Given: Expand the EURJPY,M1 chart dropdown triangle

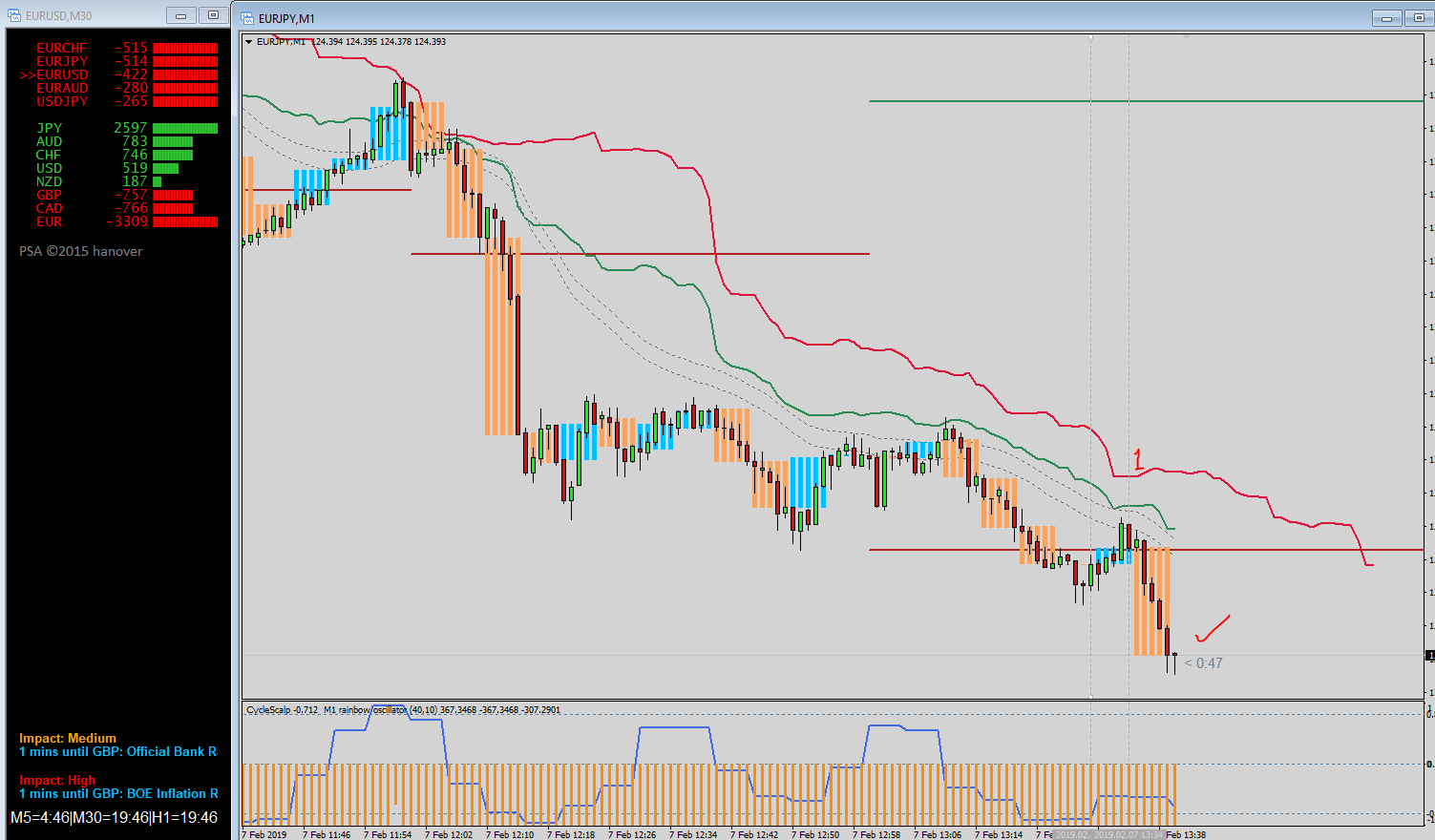Looking at the screenshot, I should coord(249,42).
